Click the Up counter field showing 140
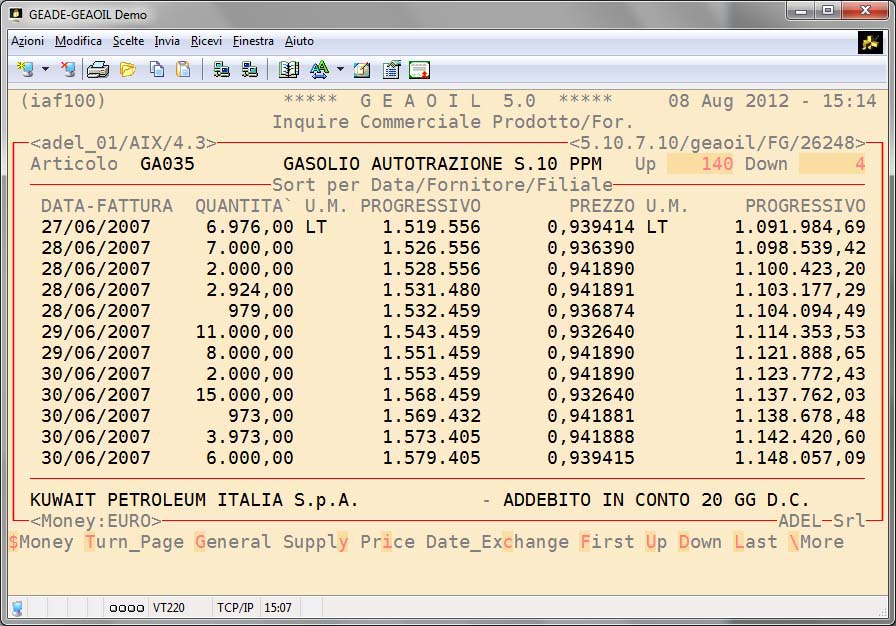896x626 pixels. 700,164
